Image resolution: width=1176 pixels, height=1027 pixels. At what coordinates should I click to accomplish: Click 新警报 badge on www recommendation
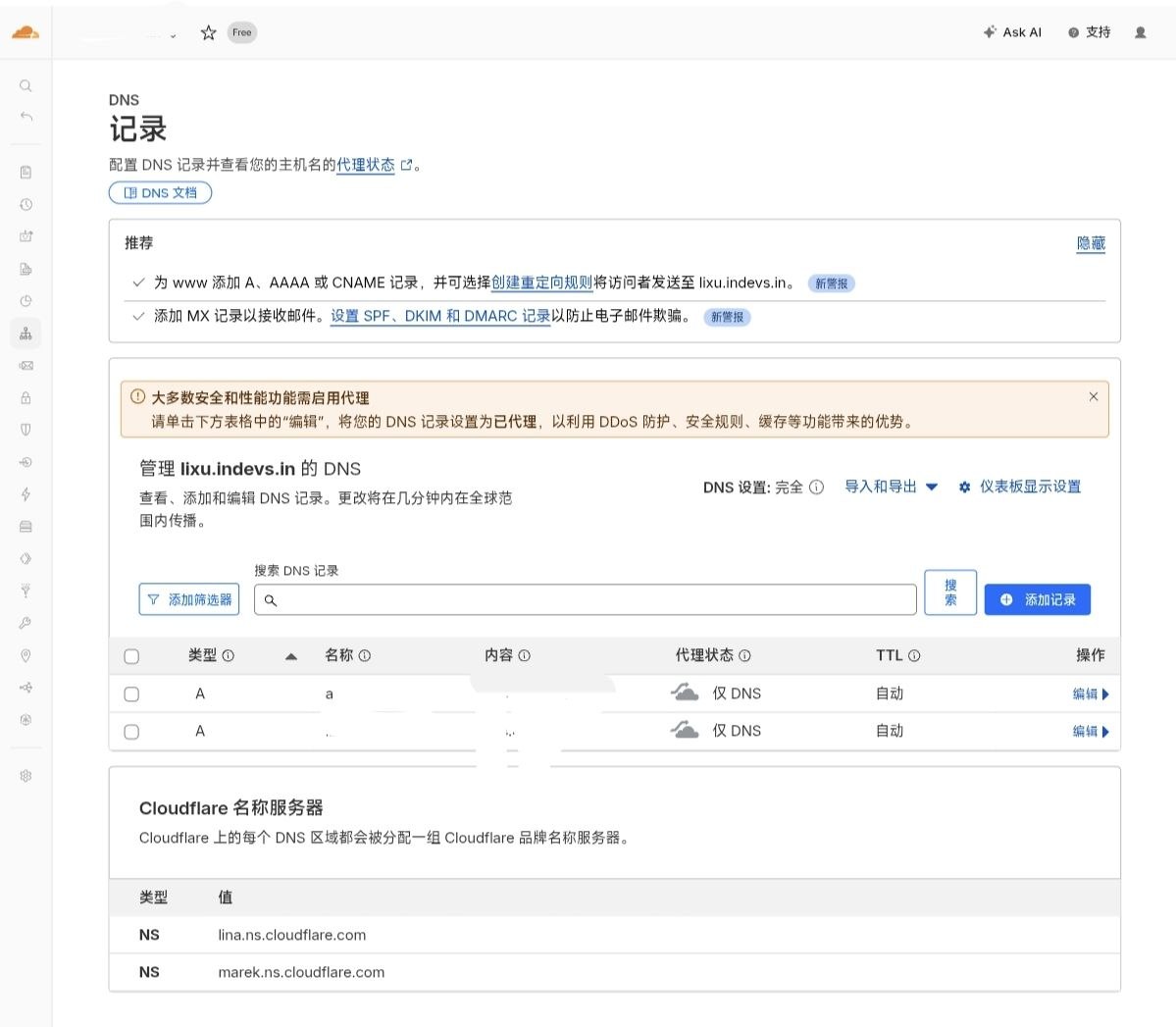click(831, 283)
